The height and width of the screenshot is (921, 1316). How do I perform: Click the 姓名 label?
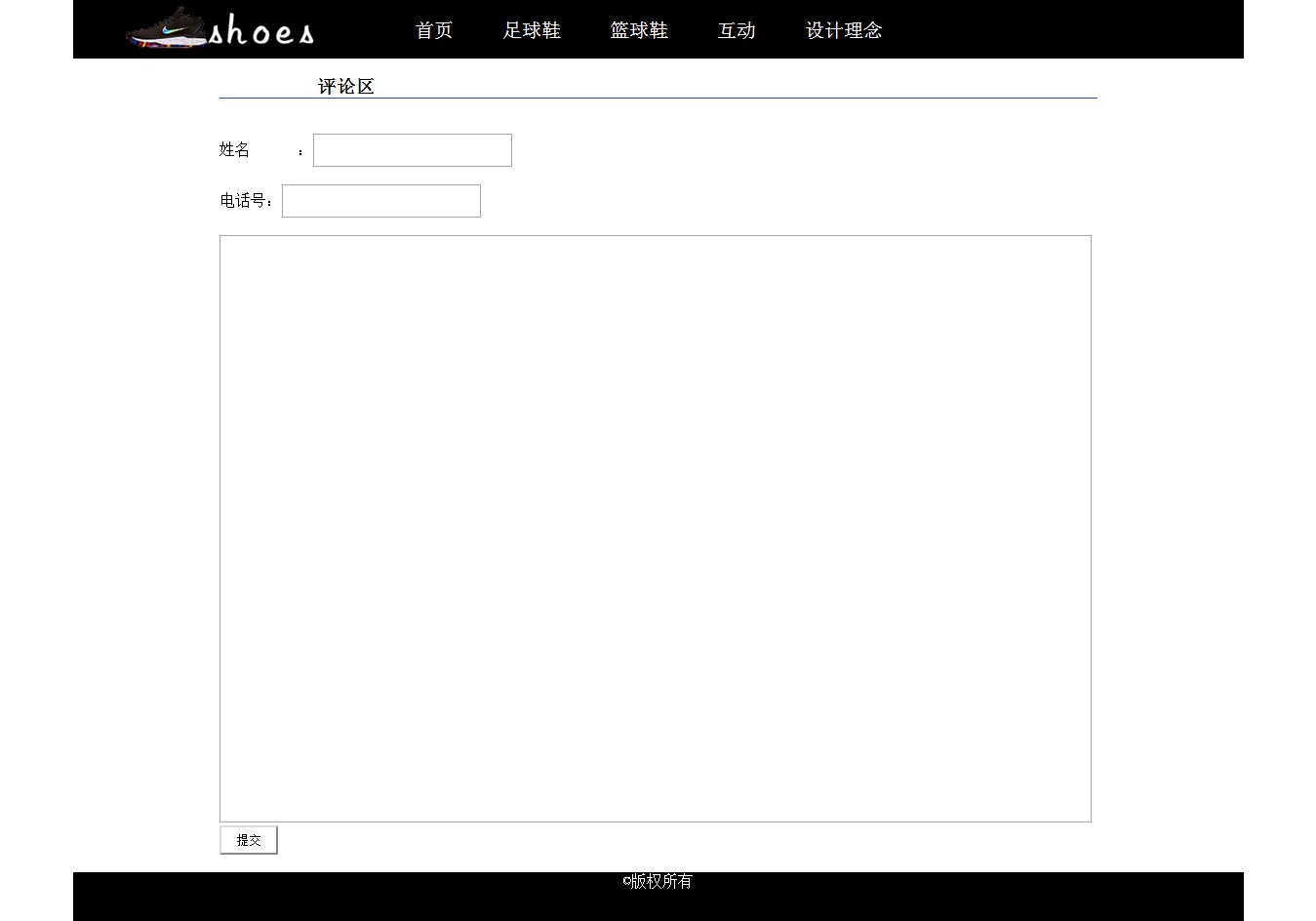tap(235, 149)
